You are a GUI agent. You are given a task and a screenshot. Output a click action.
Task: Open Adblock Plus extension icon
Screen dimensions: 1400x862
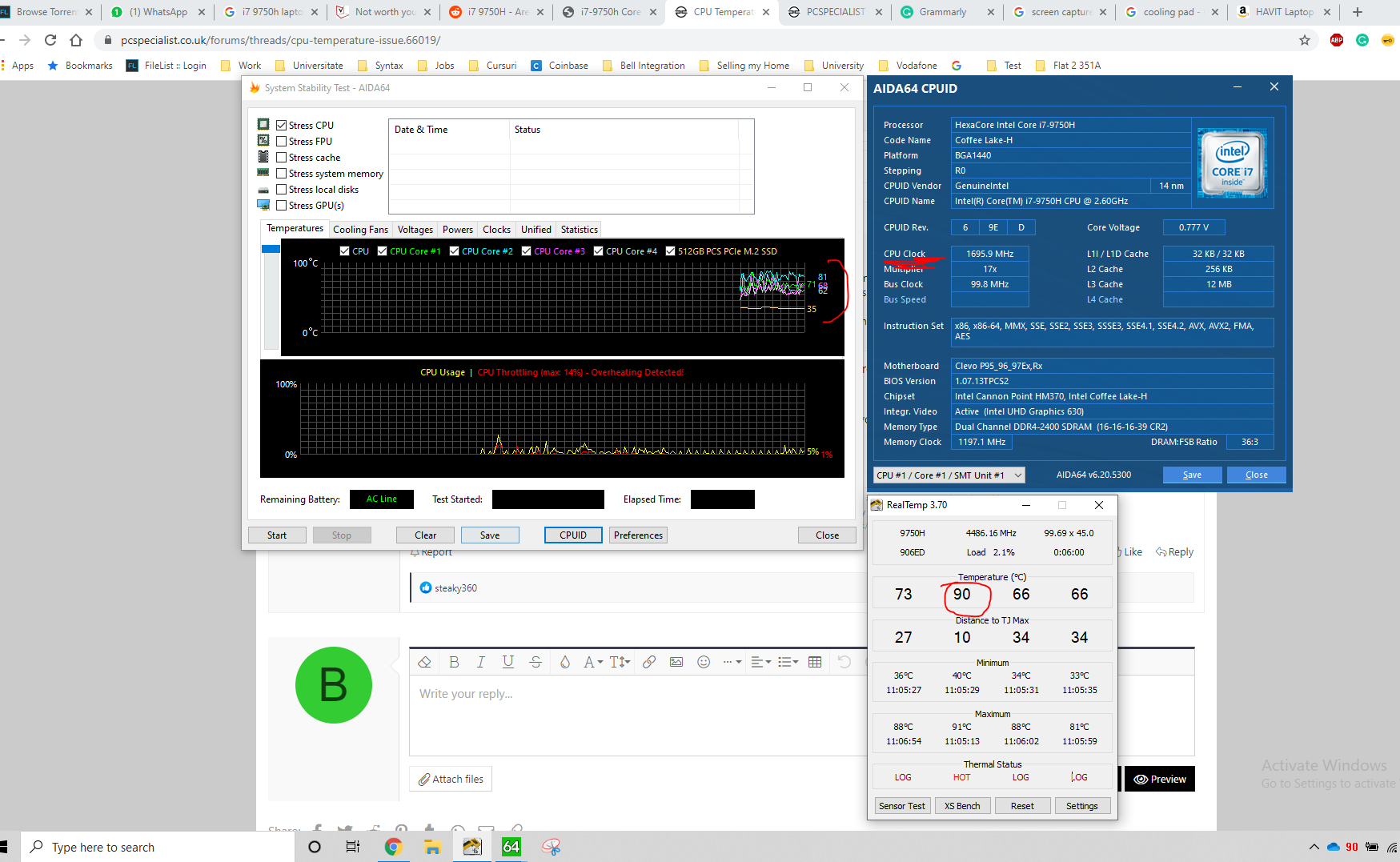point(1337,40)
